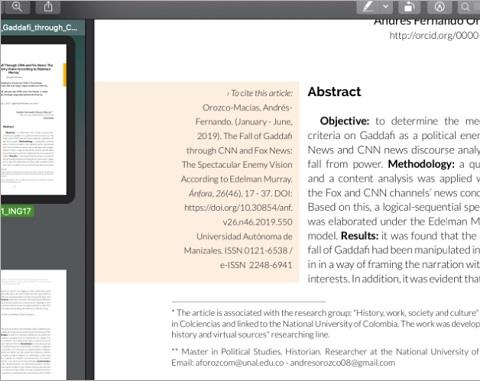Image resolution: width=480 pixels, height=381 pixels.
Task: Select the Gaddafi_through_C... sidebar document title
Action: pyautogui.click(x=40, y=28)
